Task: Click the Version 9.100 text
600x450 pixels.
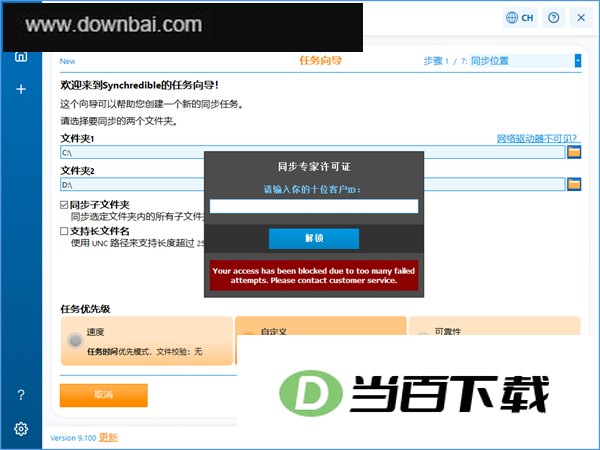Action: pos(73,438)
